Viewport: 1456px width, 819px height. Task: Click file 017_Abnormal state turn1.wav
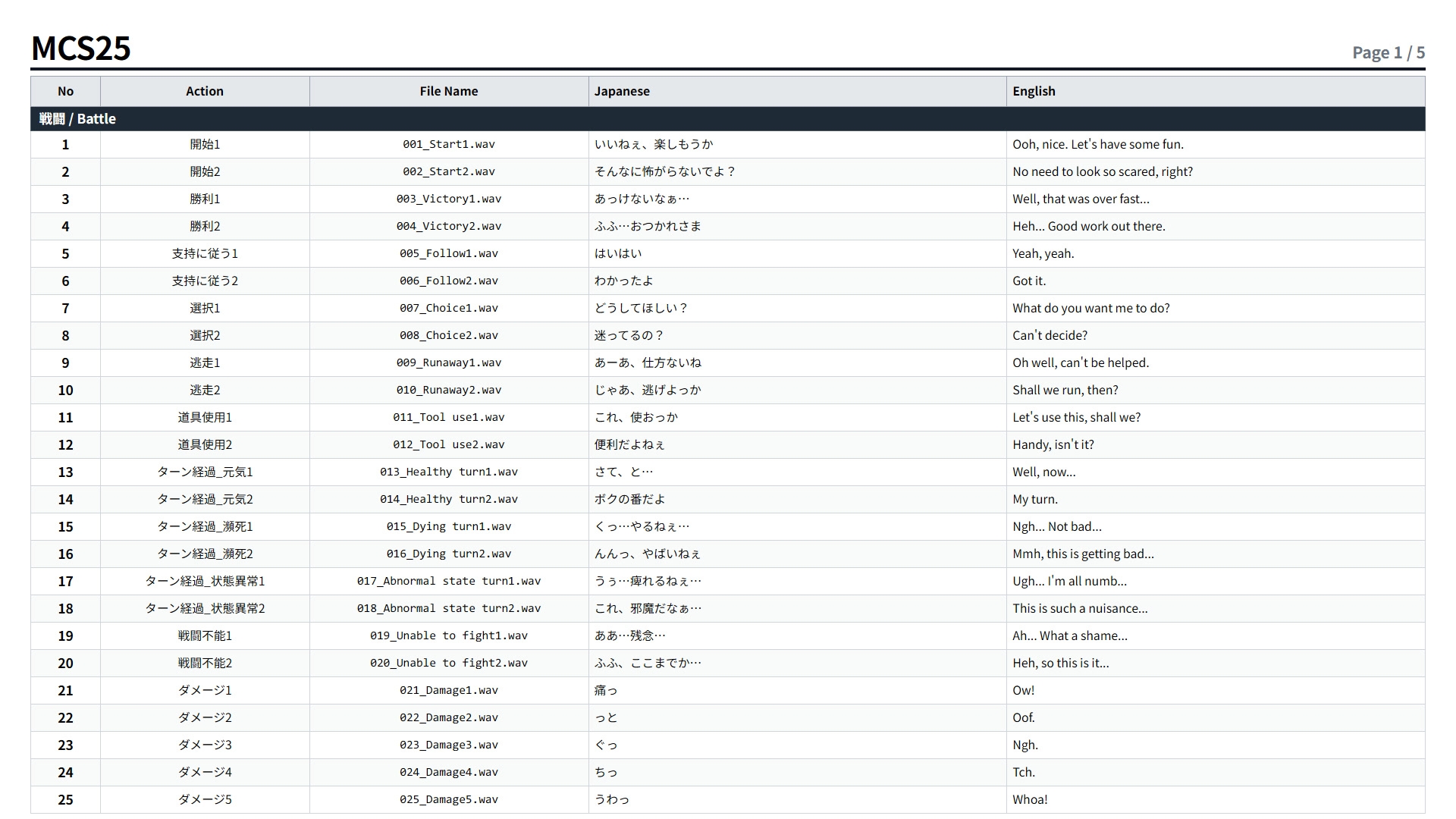[449, 581]
